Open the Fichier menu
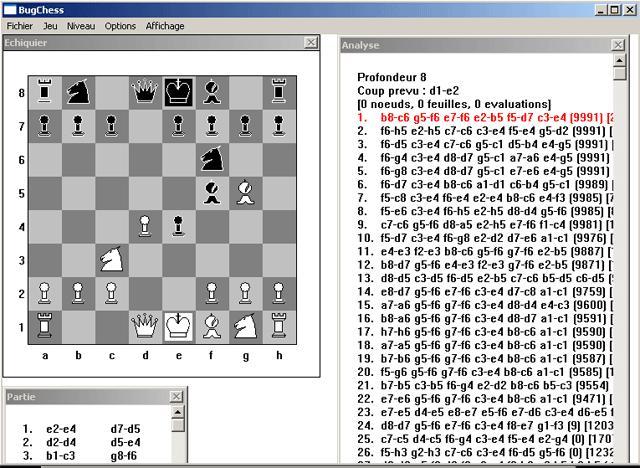 click(x=20, y=26)
